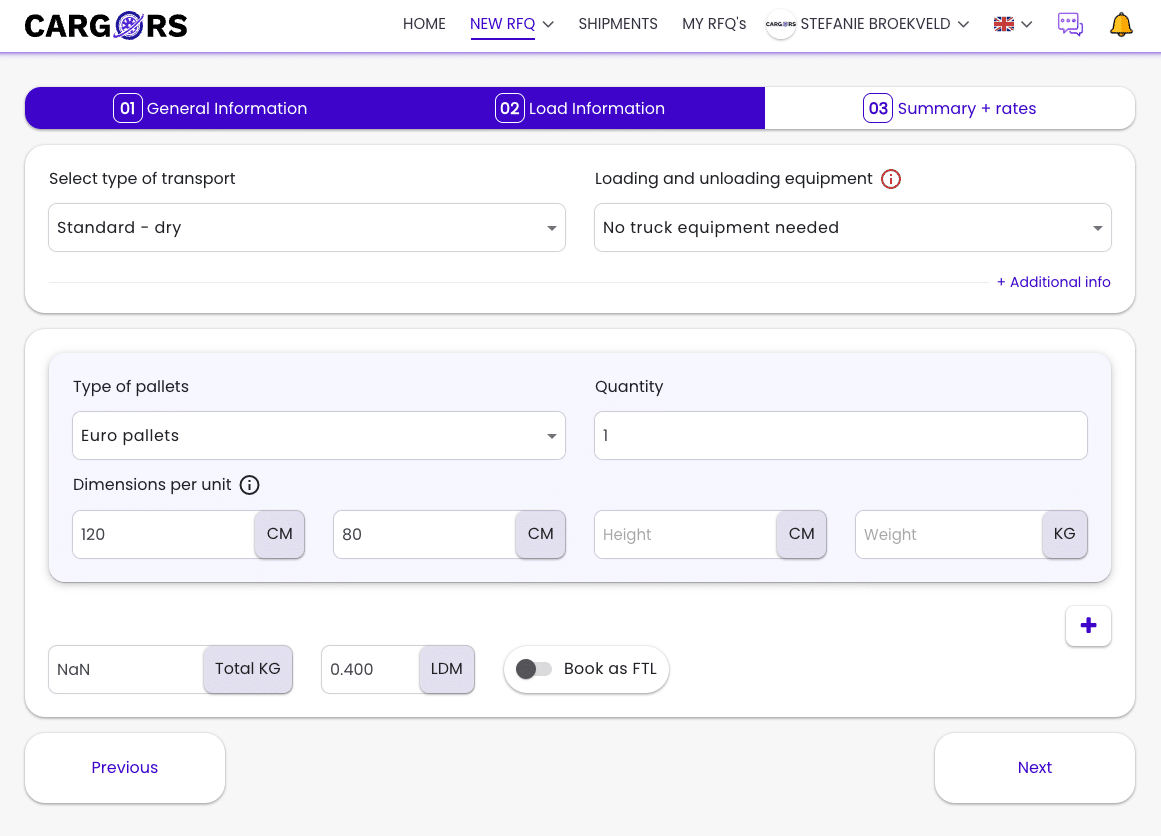The height and width of the screenshot is (836, 1161).
Task: Click the Height input field
Action: click(x=685, y=535)
